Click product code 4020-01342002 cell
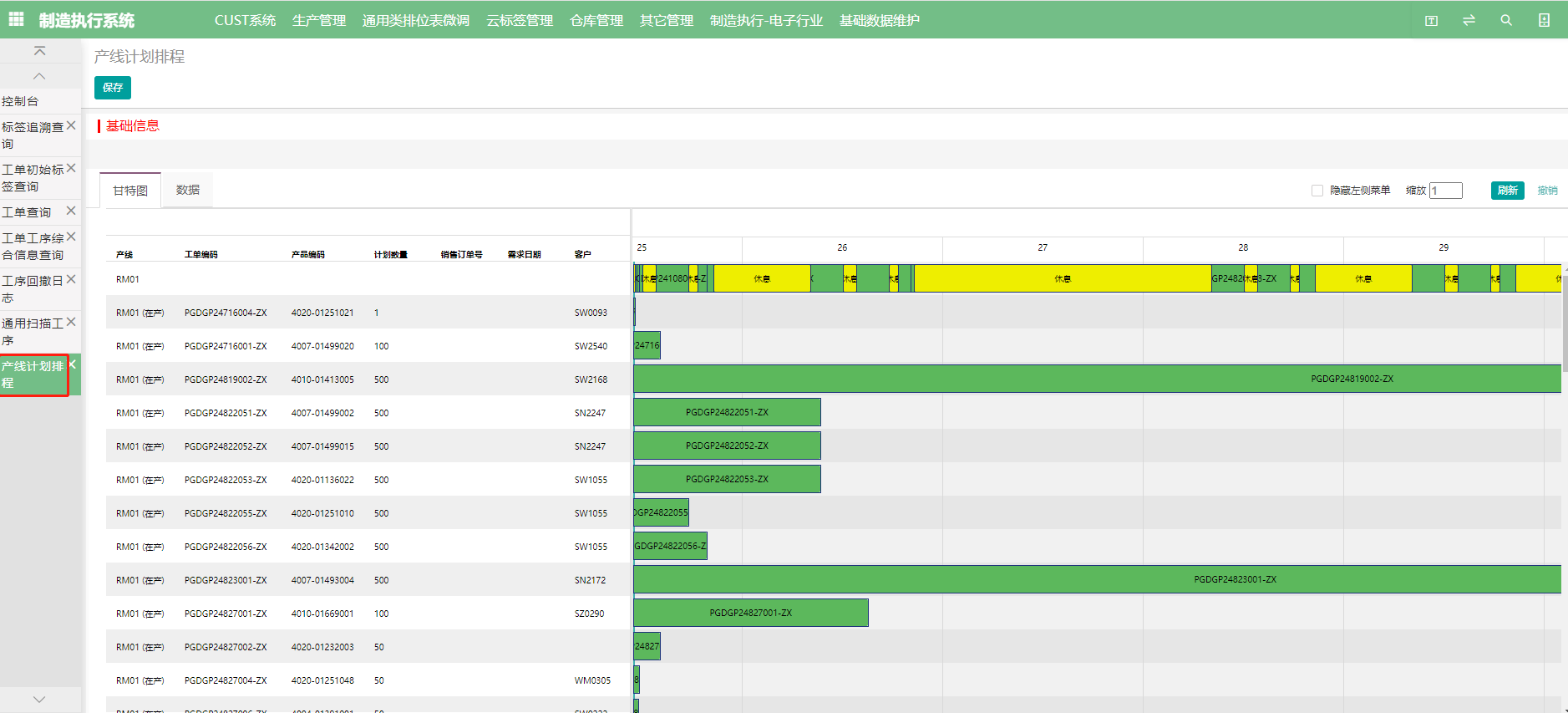This screenshot has width=1568, height=713. point(322,547)
